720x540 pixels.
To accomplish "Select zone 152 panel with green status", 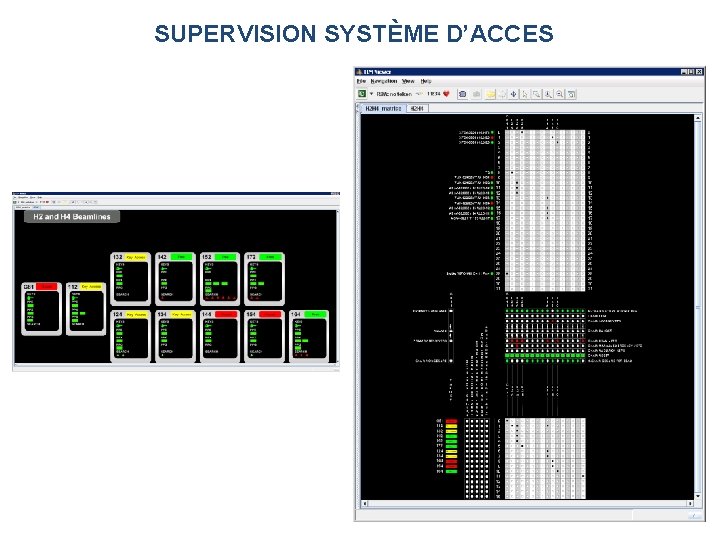I will coord(220,279).
